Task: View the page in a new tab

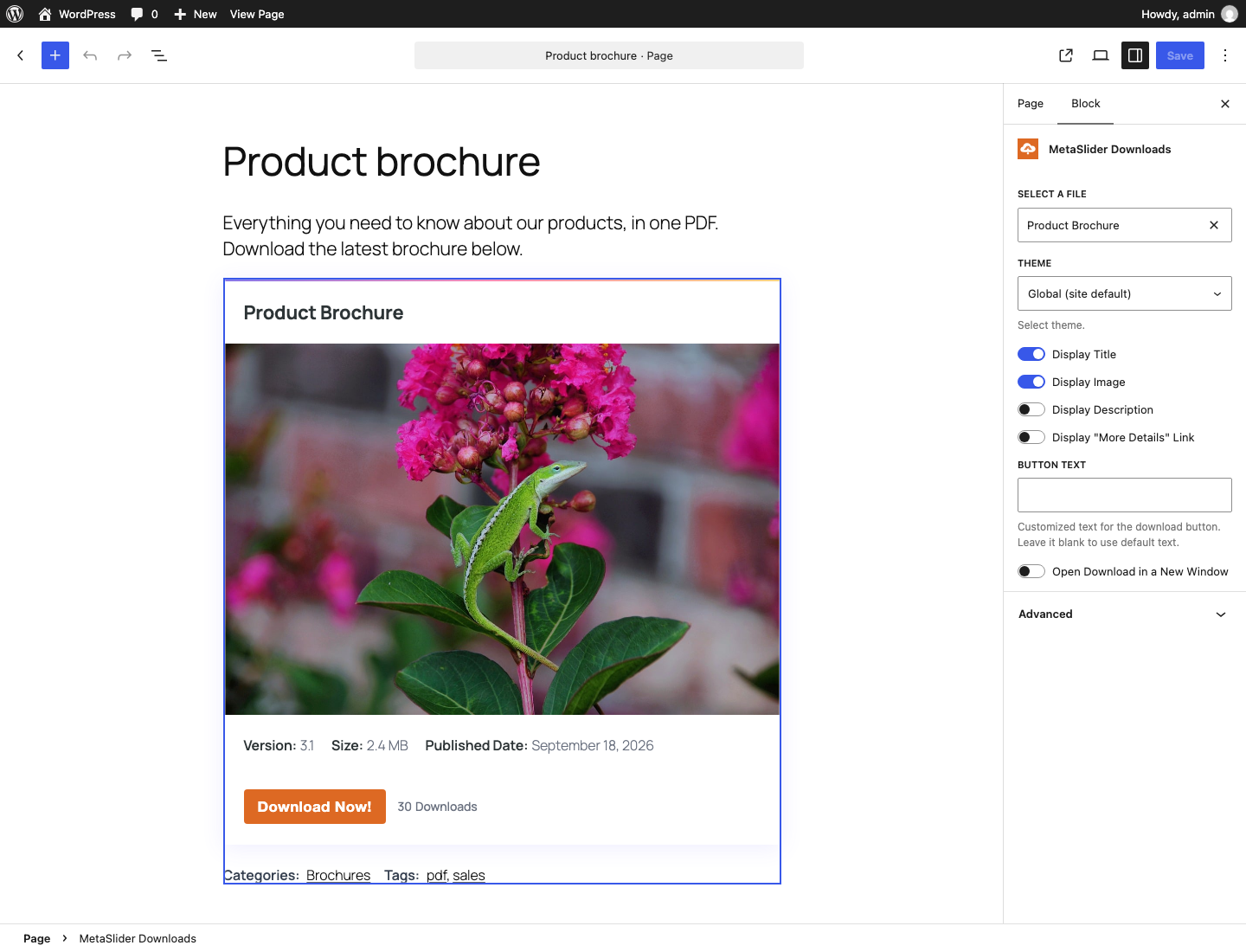Action: coord(1066,55)
